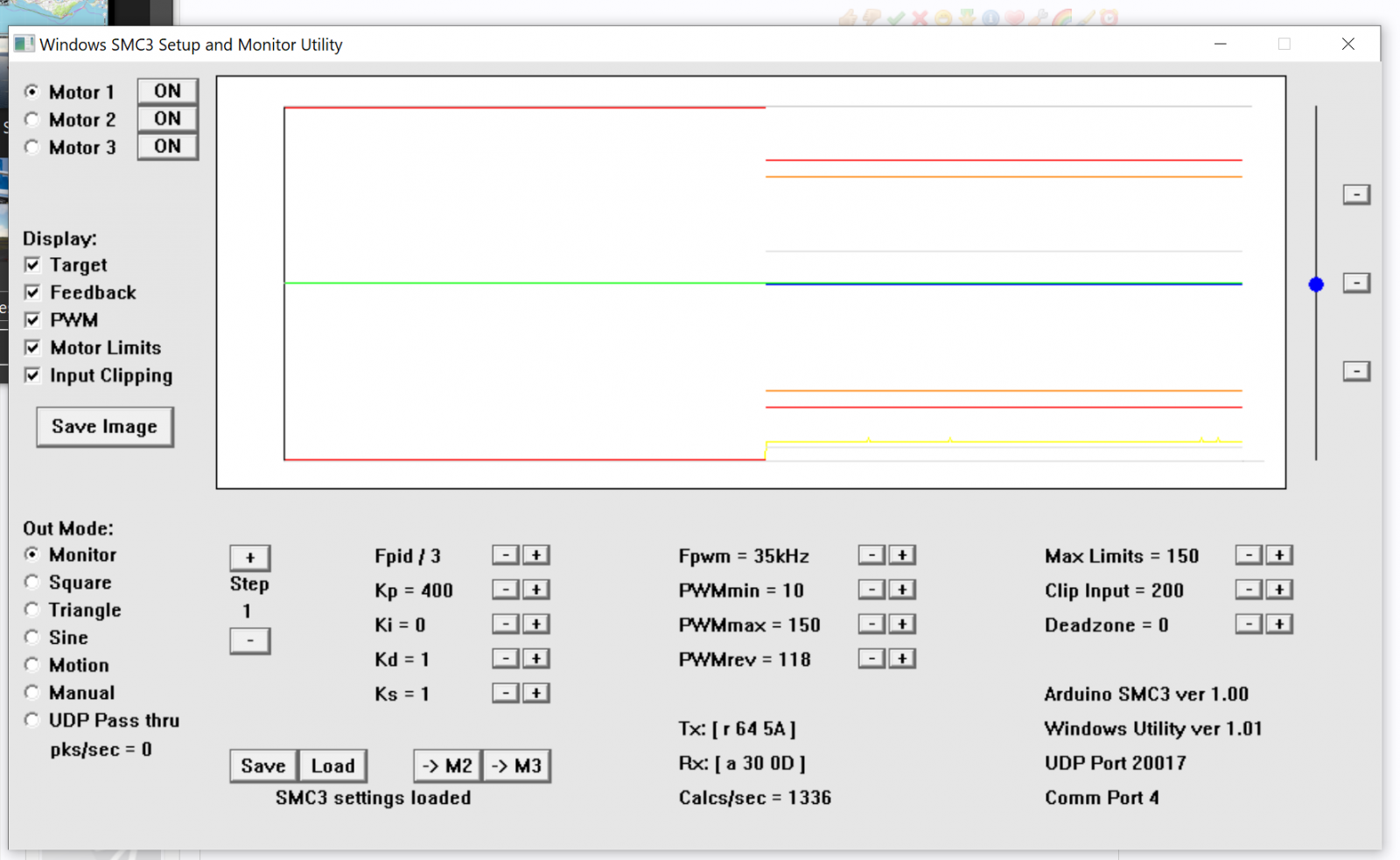The image size is (1400, 860).
Task: Increase Kp value with plus button
Action: (536, 590)
